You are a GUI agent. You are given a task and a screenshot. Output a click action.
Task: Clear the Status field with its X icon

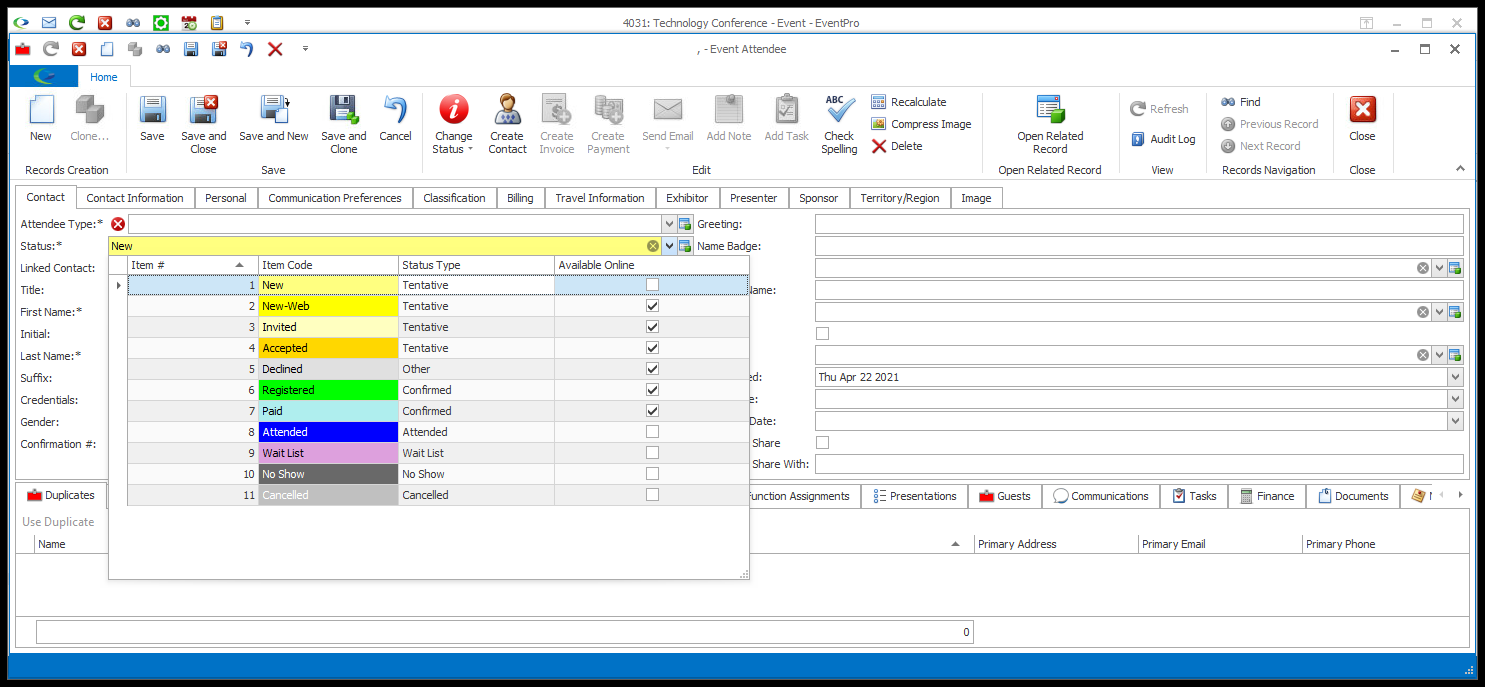pyautogui.click(x=653, y=246)
